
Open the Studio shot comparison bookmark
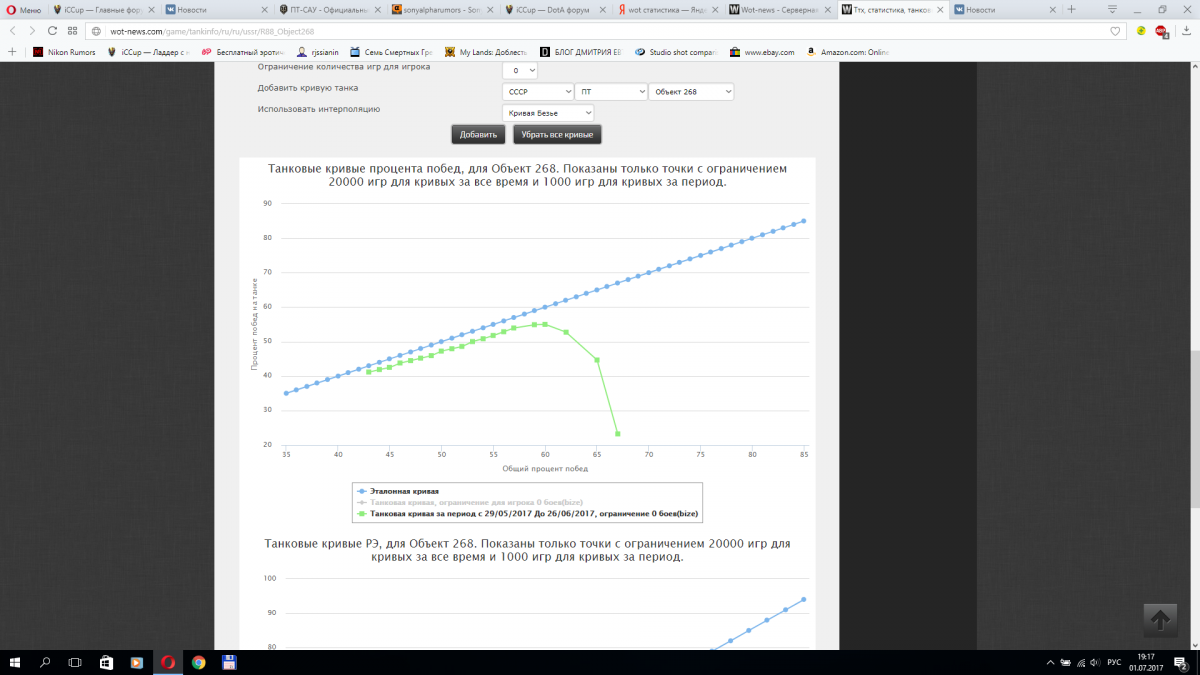[677, 52]
